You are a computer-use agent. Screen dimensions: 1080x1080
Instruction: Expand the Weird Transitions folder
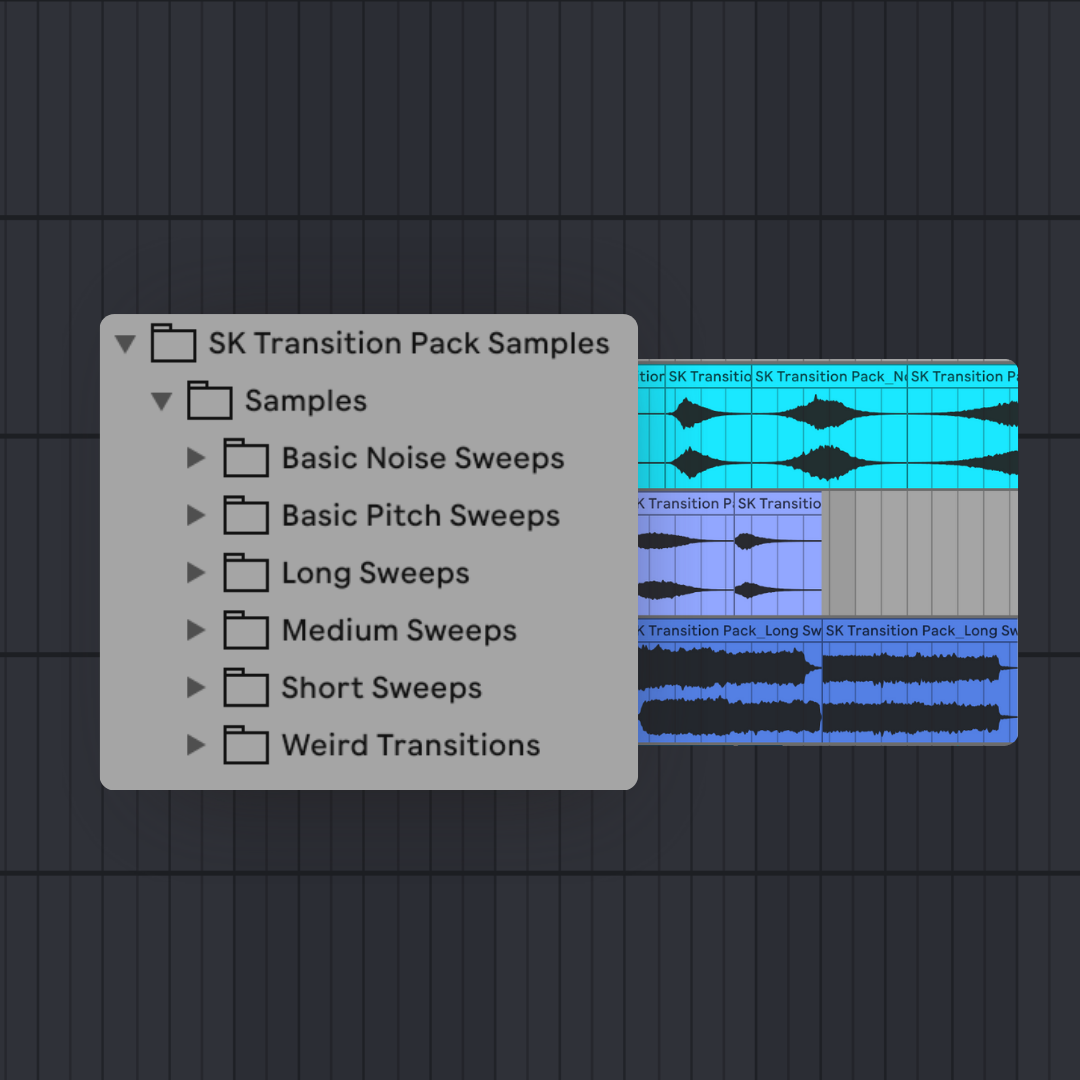[196, 745]
